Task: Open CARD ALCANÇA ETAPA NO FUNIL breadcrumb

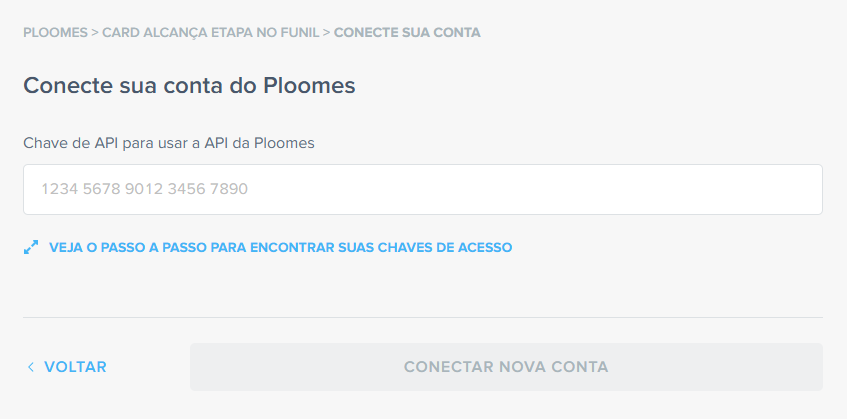Action: (x=210, y=32)
